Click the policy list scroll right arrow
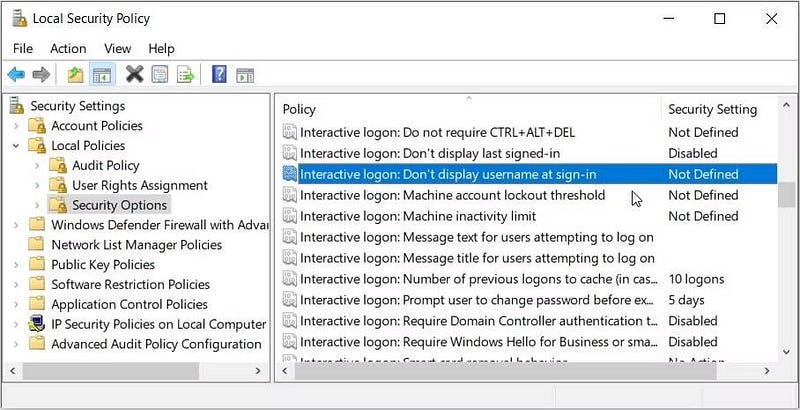 tap(767, 371)
